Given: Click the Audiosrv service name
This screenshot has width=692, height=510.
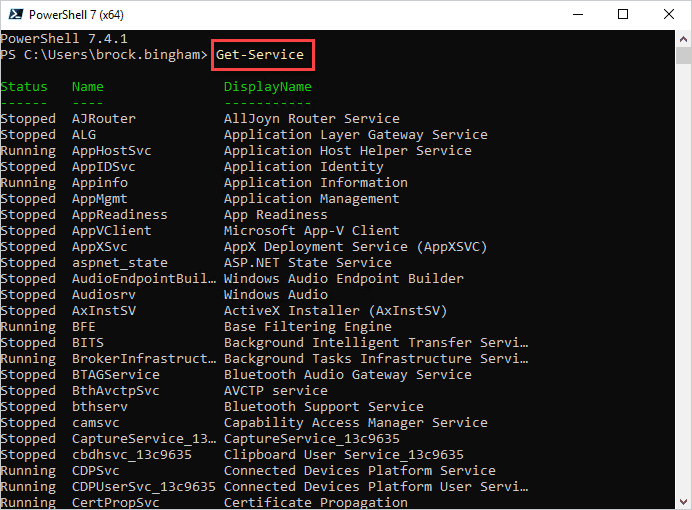Looking at the screenshot, I should coord(104,295).
